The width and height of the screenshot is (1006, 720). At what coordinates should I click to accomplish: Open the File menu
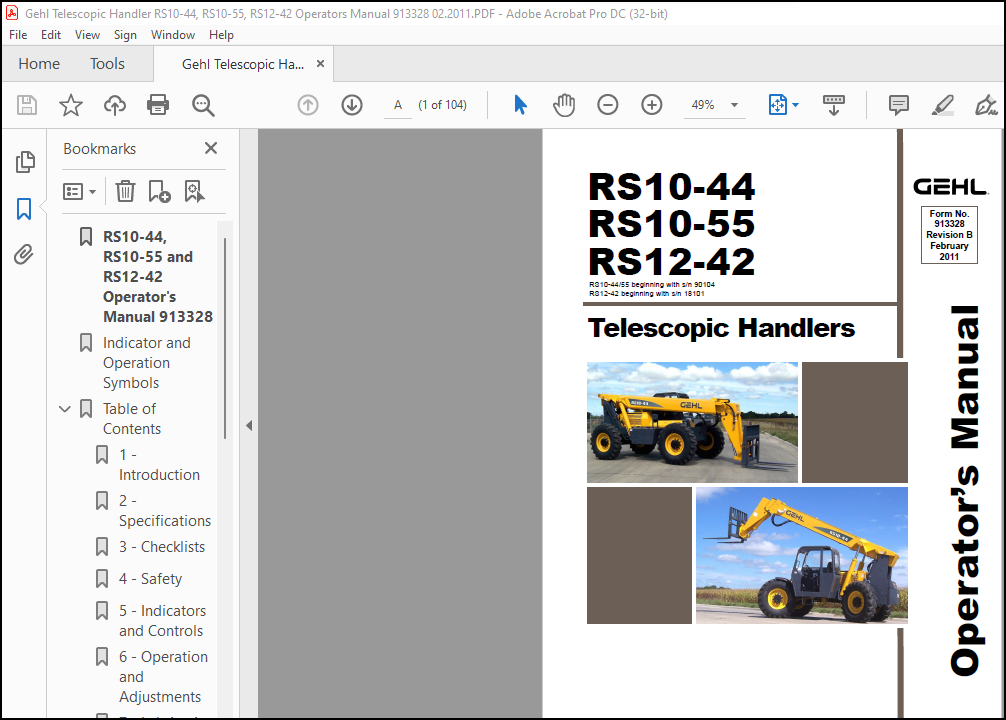click(x=18, y=35)
